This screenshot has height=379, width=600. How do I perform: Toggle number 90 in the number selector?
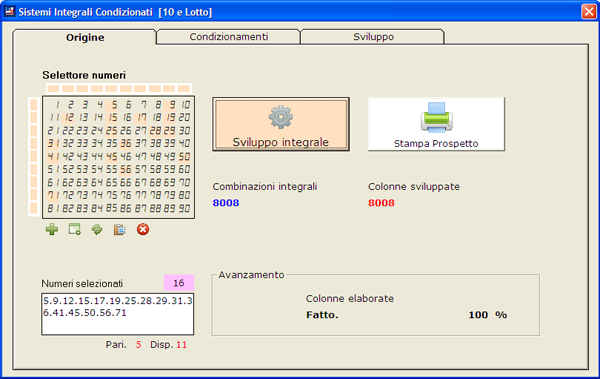pyautogui.click(x=184, y=209)
